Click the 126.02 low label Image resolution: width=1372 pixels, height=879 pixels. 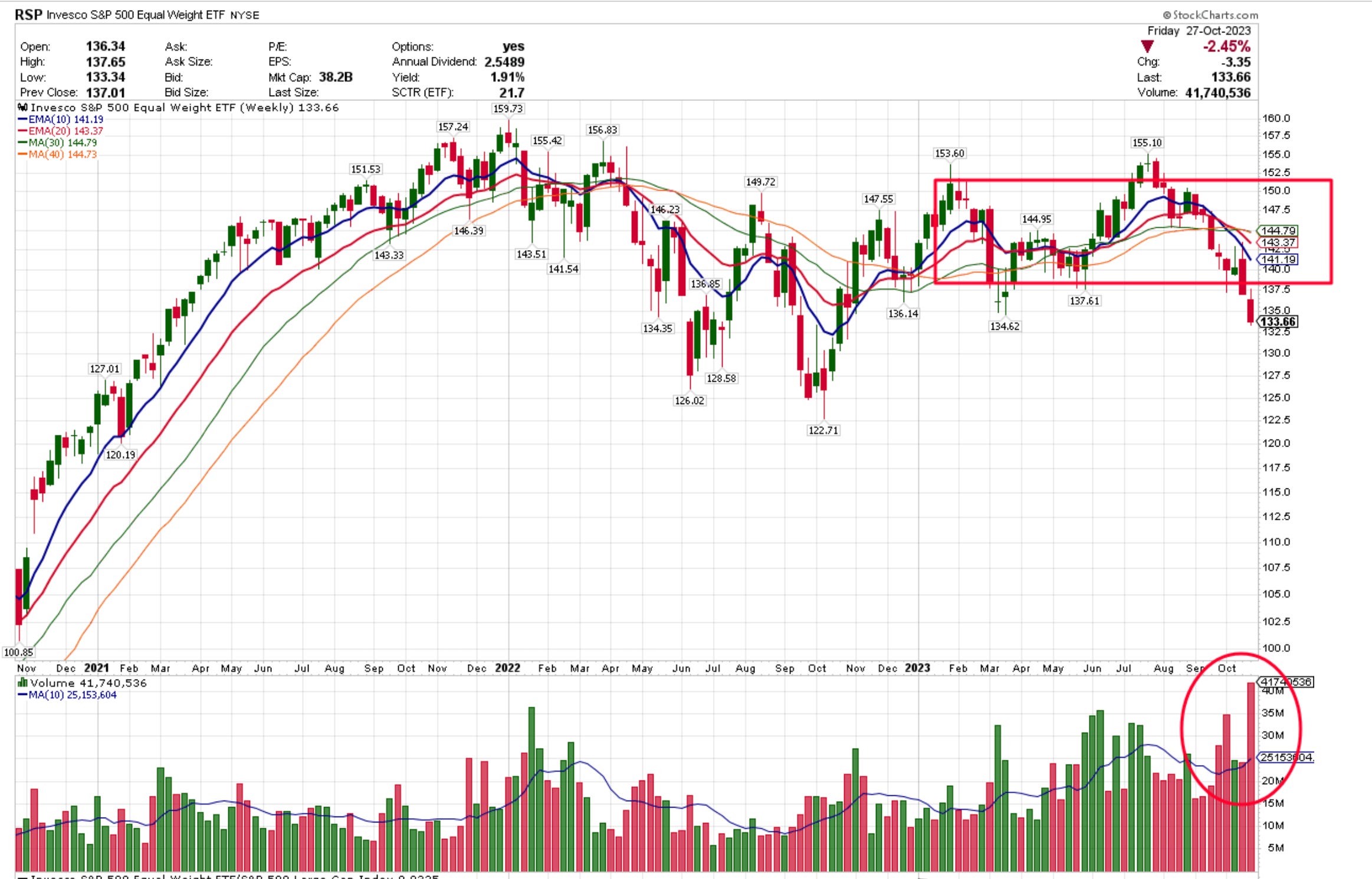[x=690, y=401]
